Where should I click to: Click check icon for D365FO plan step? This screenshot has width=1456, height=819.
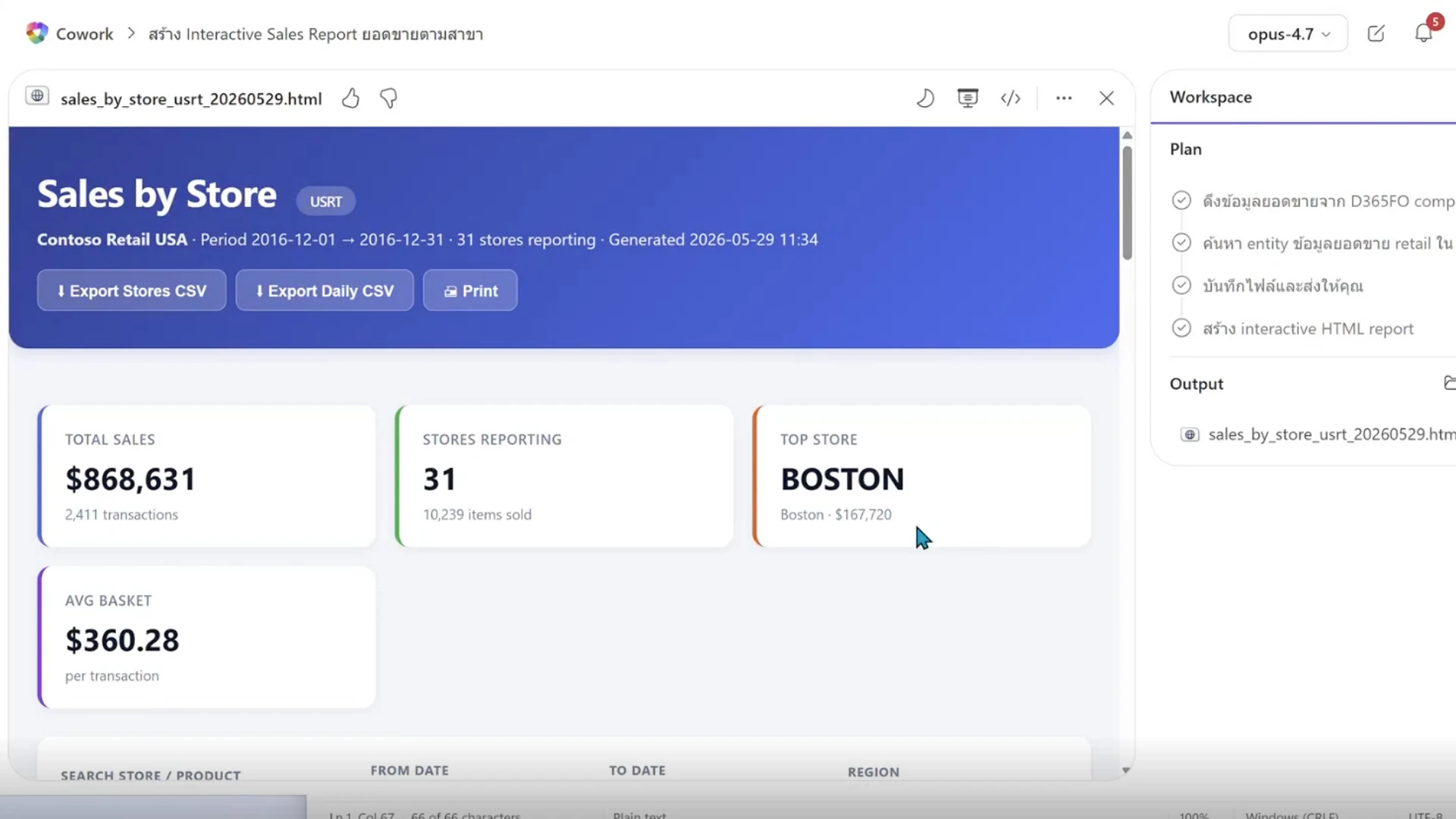[x=1181, y=200]
